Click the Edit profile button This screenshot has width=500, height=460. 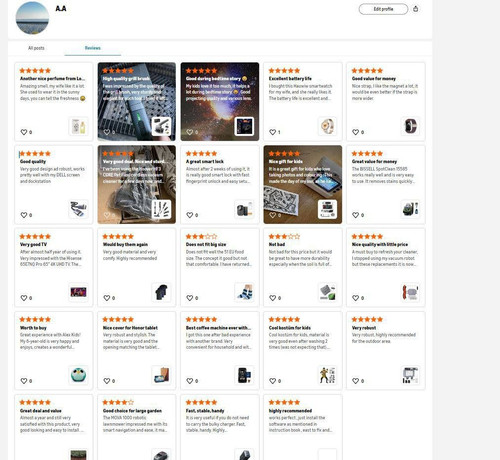point(383,9)
